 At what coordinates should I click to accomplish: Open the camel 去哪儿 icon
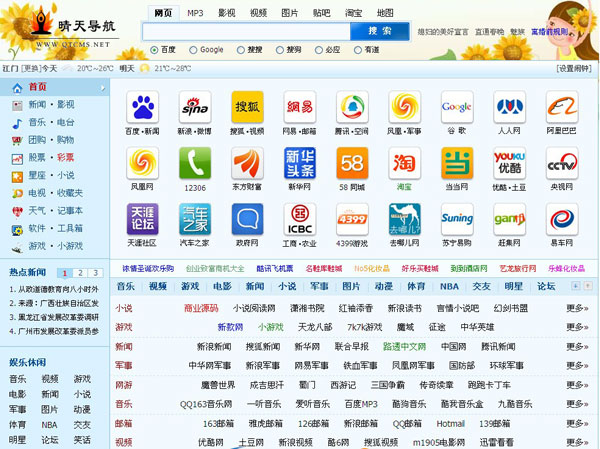click(404, 219)
